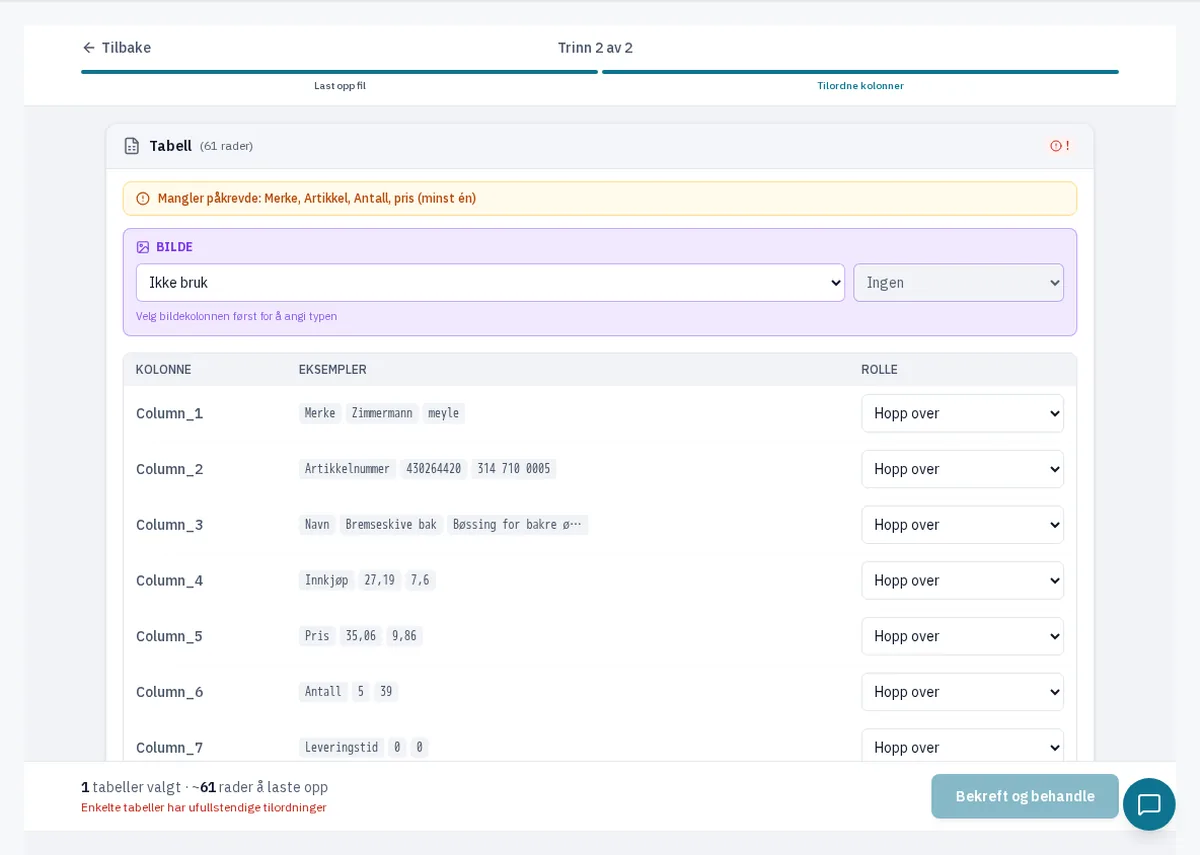Open the role dropdown for Column_3
This screenshot has height=855, width=1200.
(x=962, y=525)
